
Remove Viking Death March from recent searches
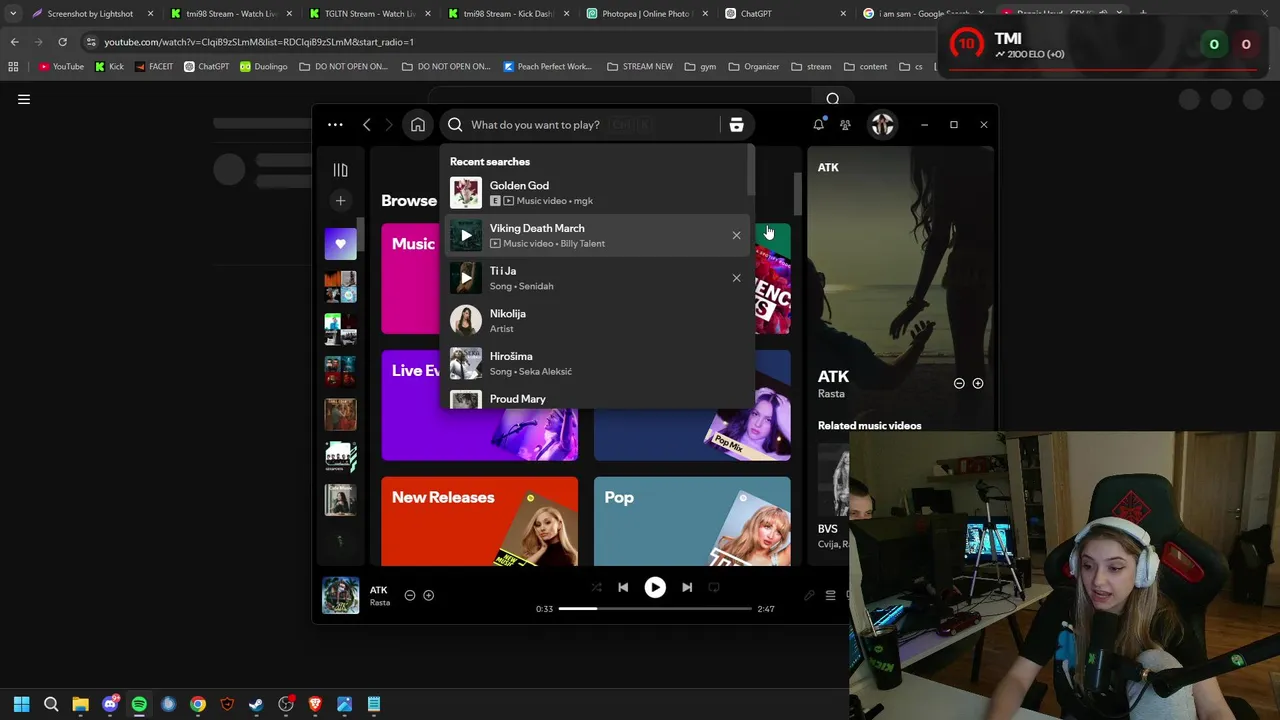pos(737,236)
